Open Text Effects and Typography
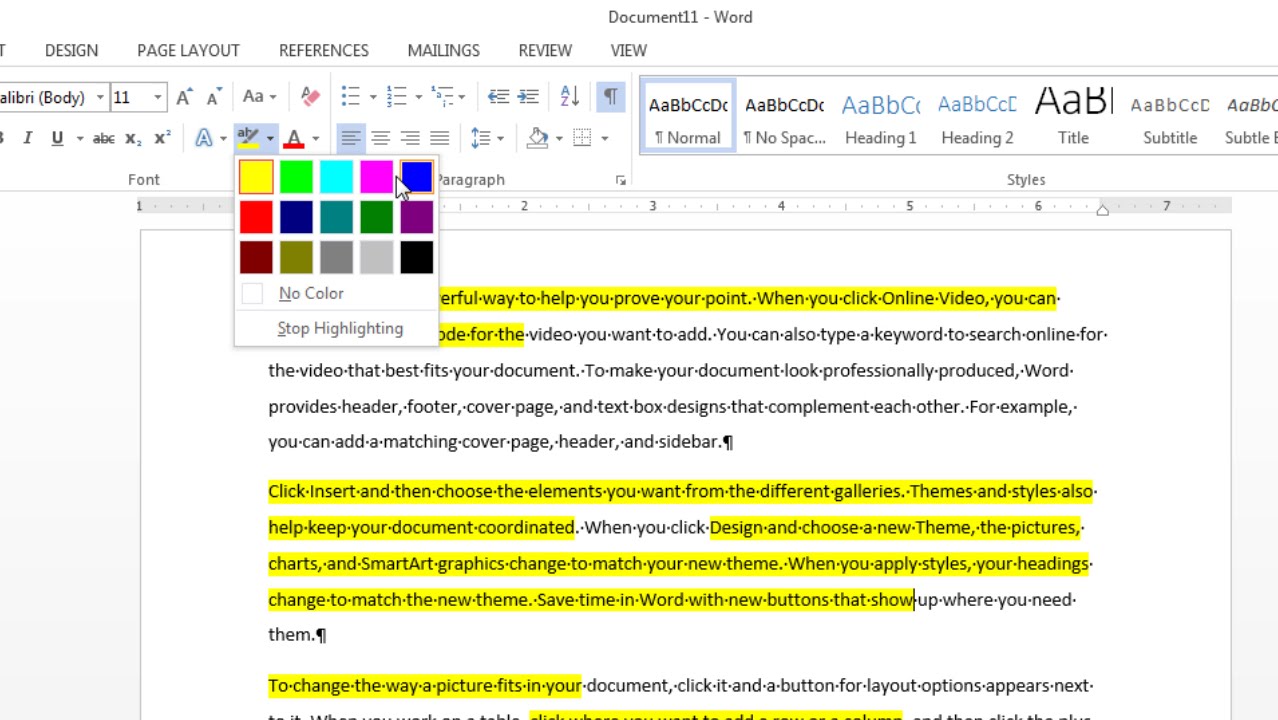Viewport: 1278px width, 720px height. [204, 138]
